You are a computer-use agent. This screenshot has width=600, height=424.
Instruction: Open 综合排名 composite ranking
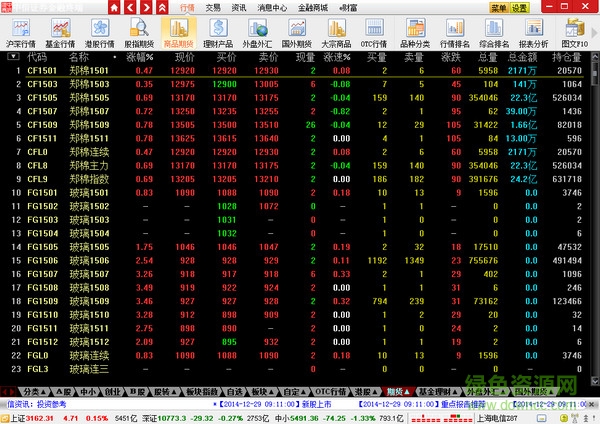(494, 33)
